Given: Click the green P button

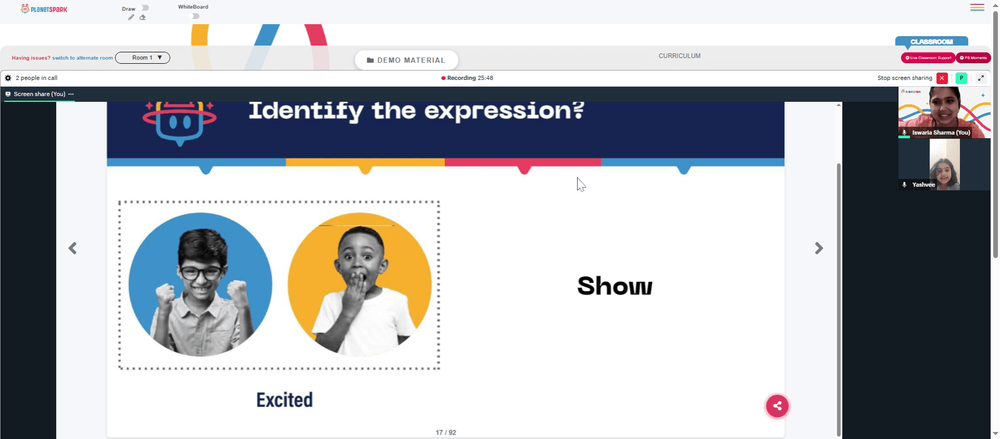Looking at the screenshot, I should (x=961, y=78).
